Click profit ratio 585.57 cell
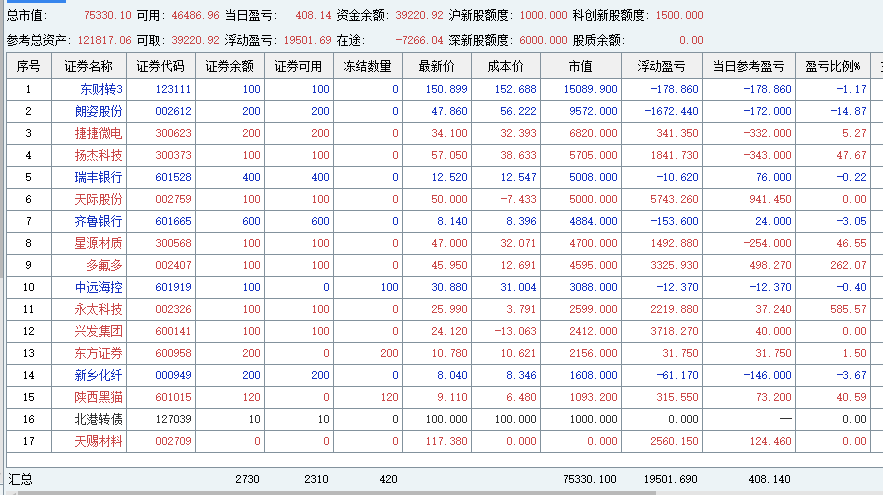The height and width of the screenshot is (495, 883). pyautogui.click(x=848, y=309)
